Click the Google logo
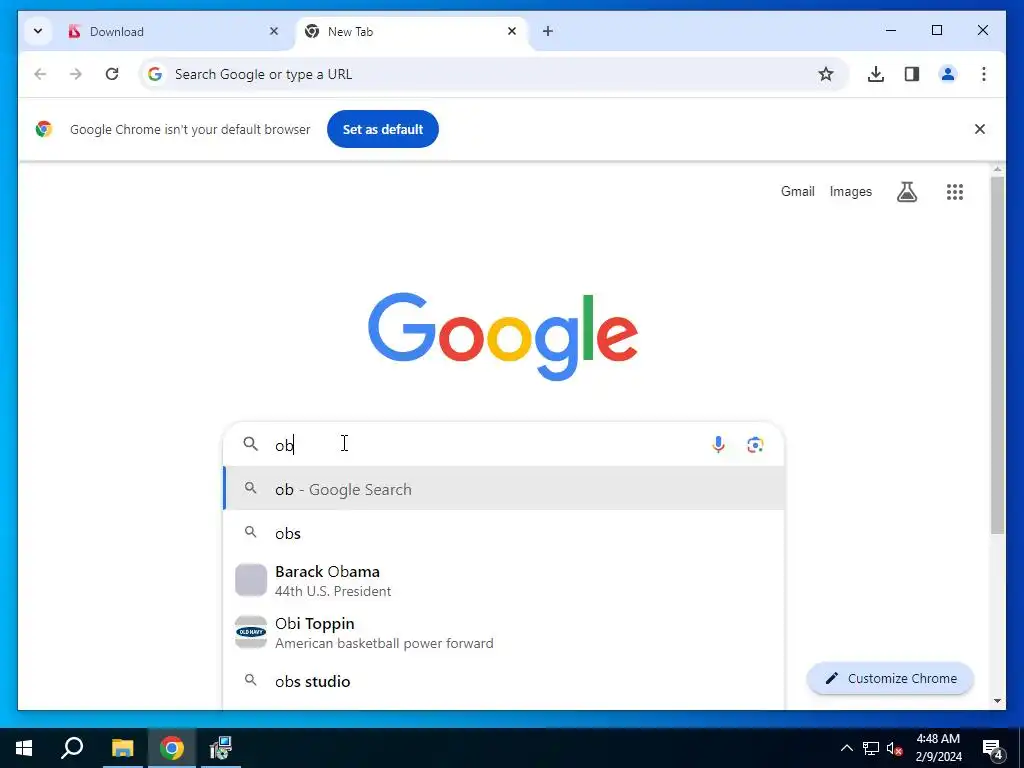 (x=502, y=335)
